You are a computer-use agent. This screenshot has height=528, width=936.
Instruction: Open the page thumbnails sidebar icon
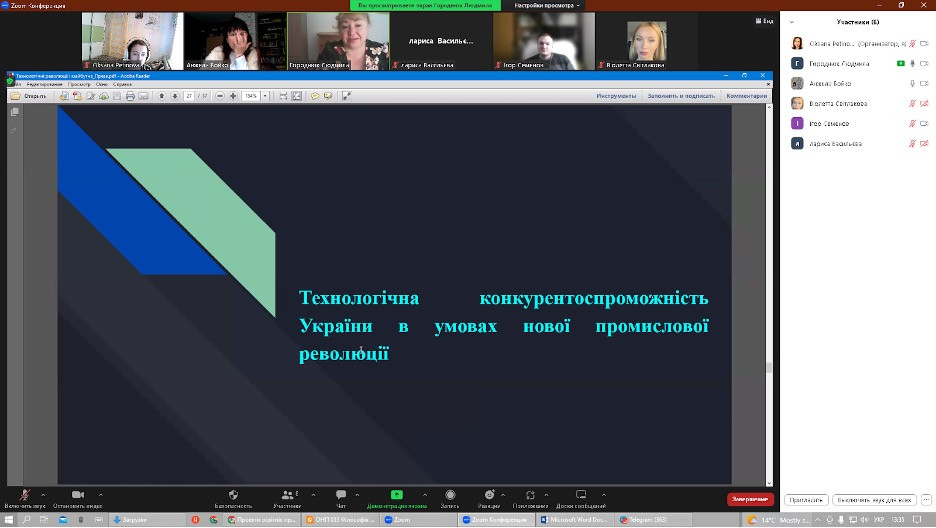point(15,112)
